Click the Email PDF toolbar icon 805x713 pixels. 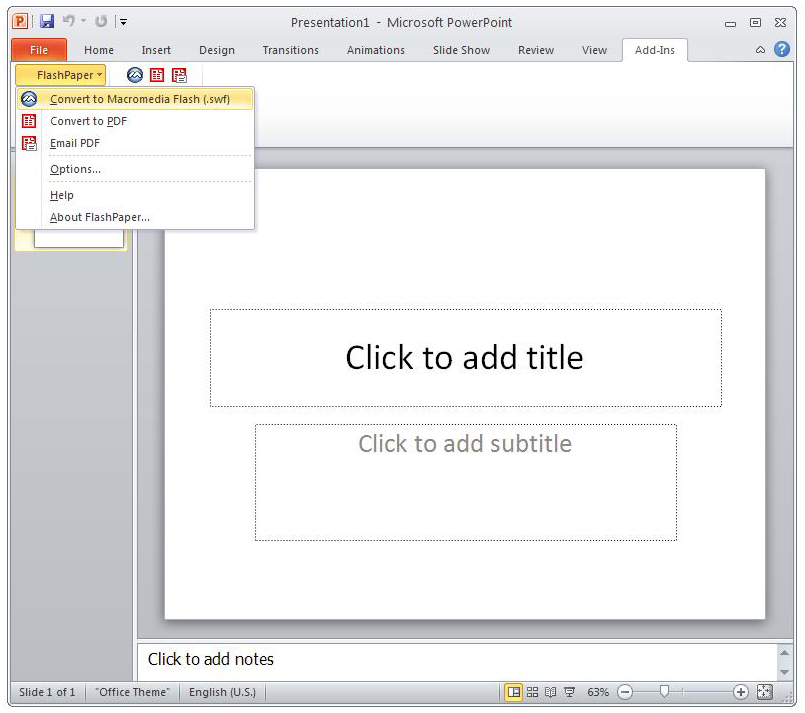pyautogui.click(x=179, y=75)
